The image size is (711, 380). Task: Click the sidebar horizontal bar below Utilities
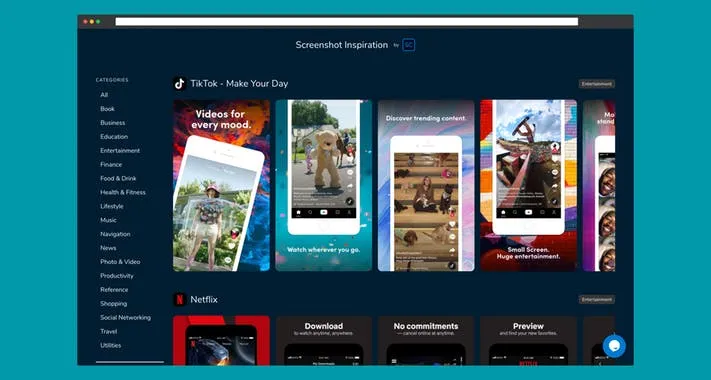[x=130, y=362]
